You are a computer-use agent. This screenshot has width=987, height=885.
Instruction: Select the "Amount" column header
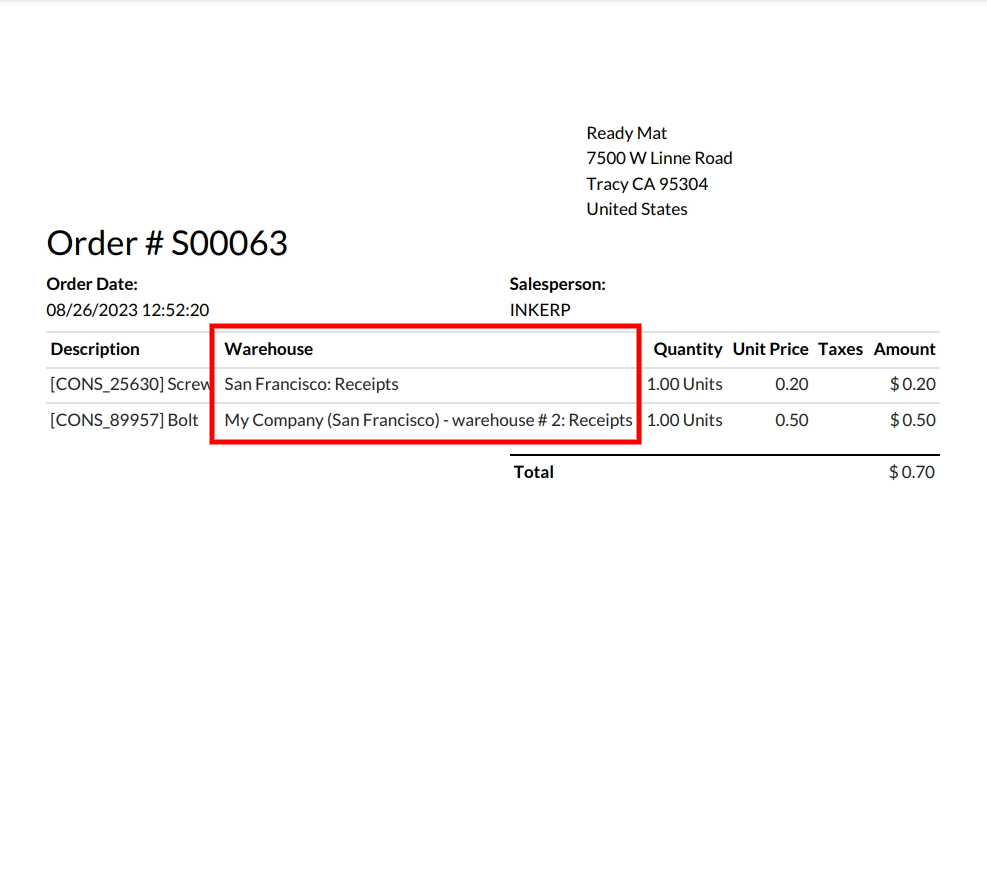(905, 349)
